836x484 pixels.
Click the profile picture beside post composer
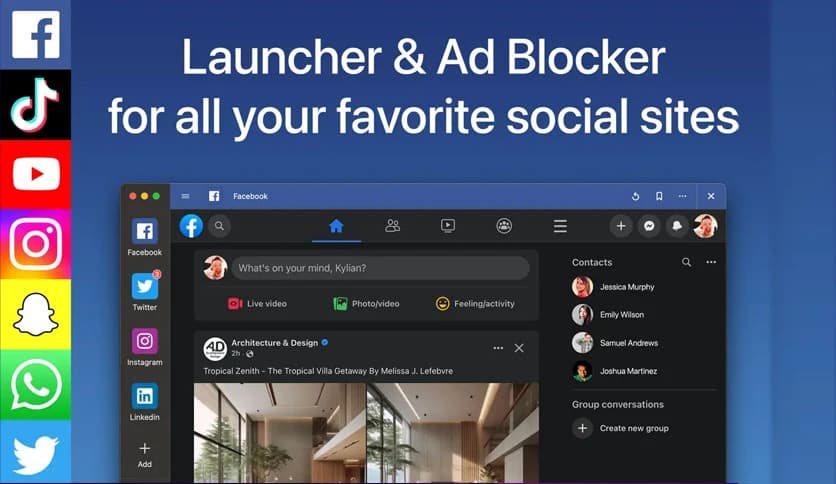215,268
